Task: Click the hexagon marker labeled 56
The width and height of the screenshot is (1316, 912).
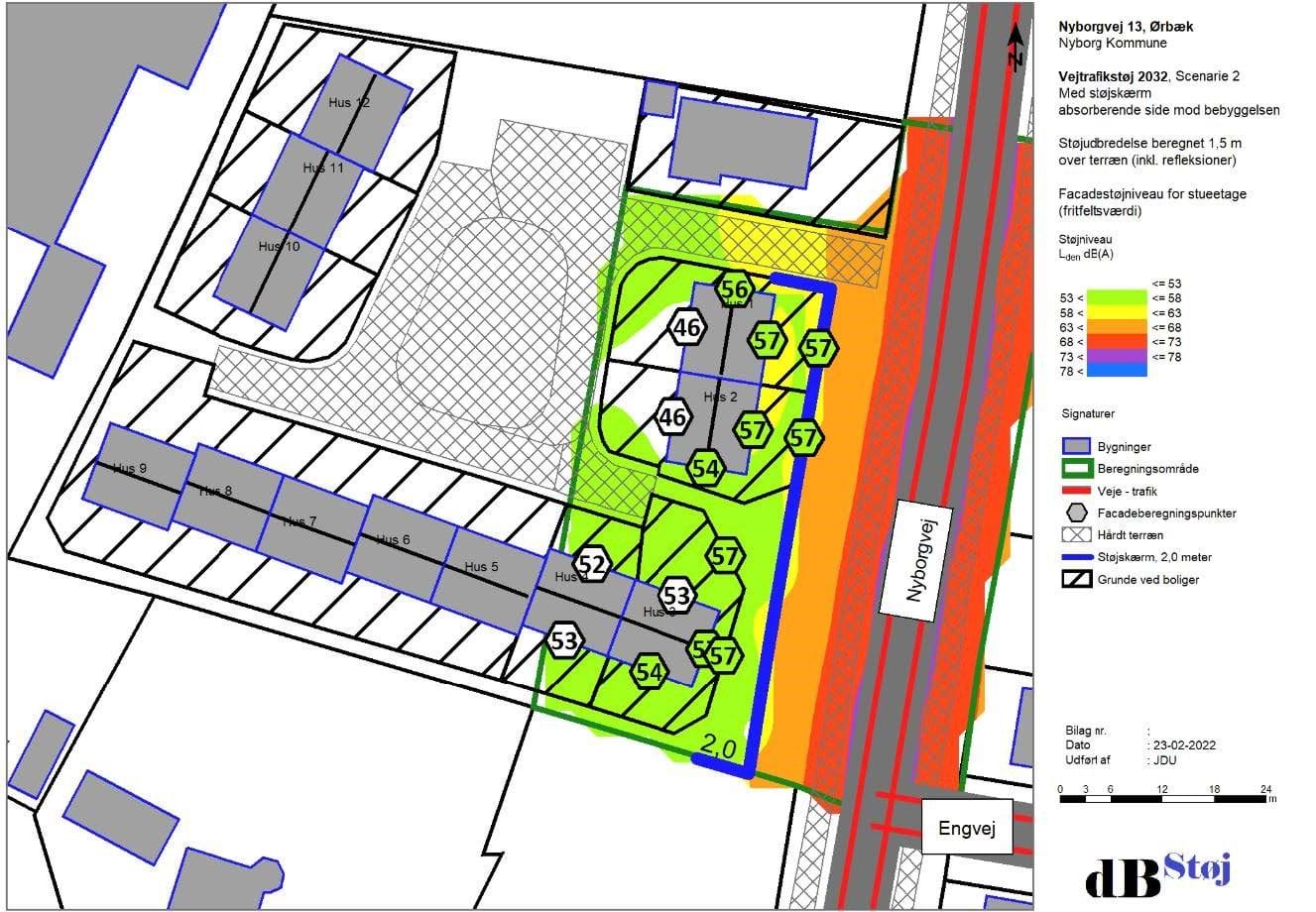Action: (x=734, y=289)
